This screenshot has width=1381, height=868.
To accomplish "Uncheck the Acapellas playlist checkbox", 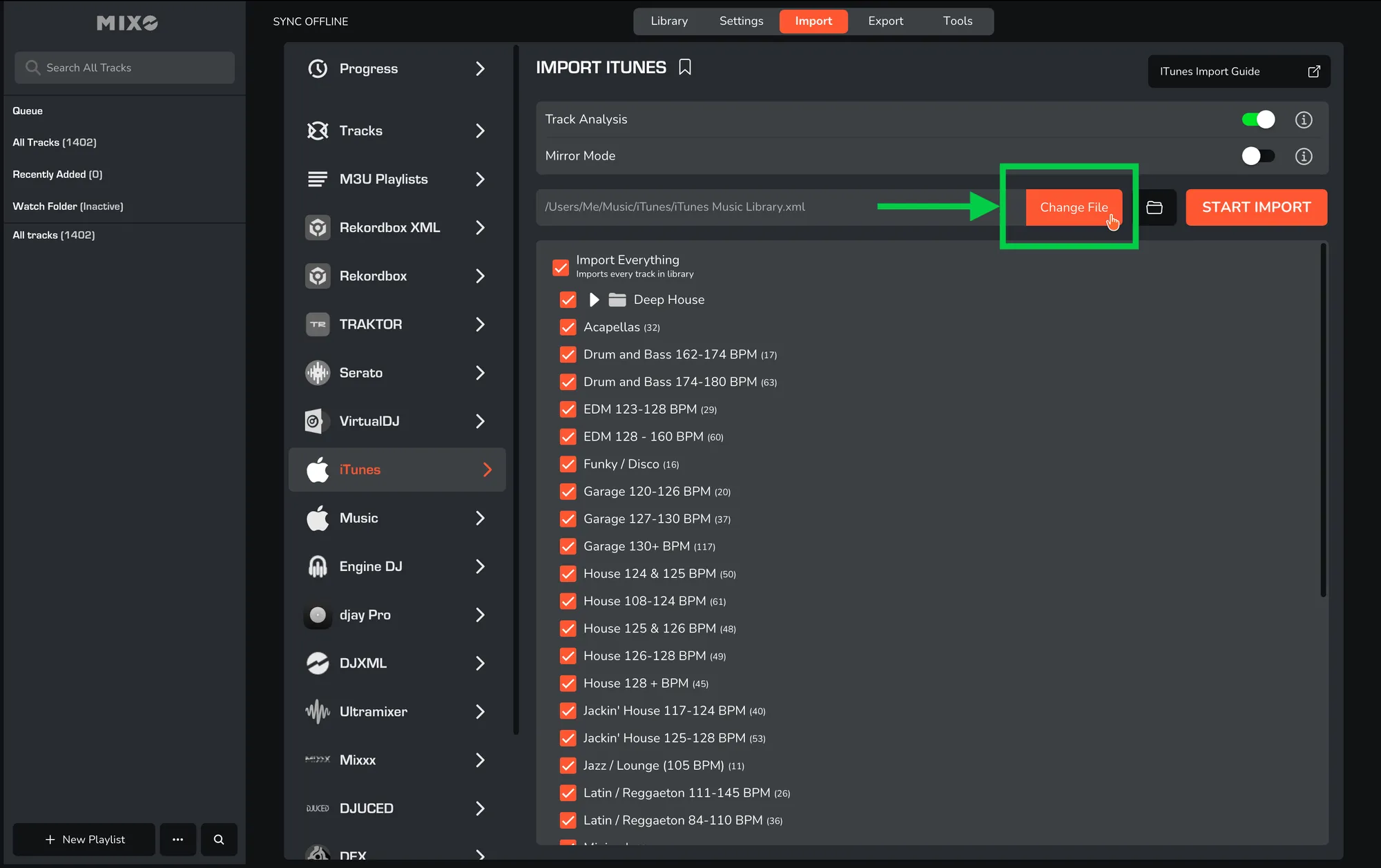I will (x=568, y=327).
